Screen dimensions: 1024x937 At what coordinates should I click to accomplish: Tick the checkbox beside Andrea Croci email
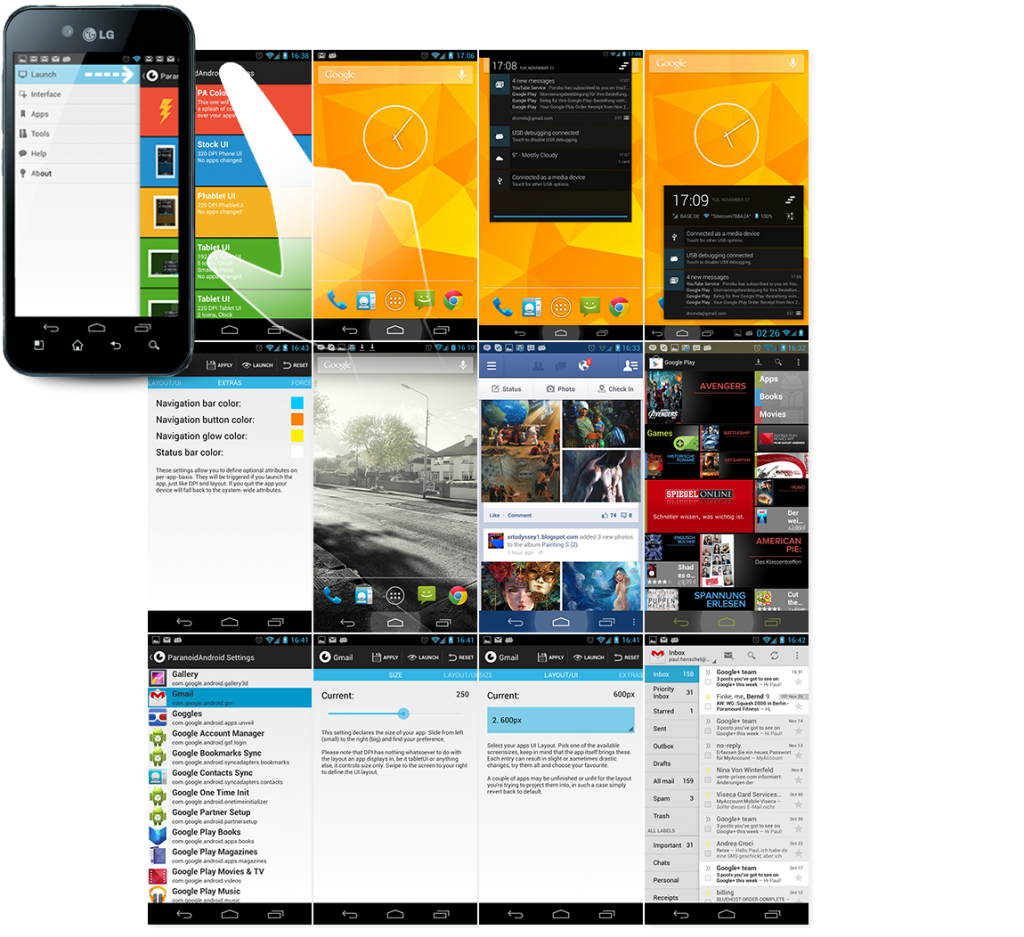pyautogui.click(x=708, y=852)
